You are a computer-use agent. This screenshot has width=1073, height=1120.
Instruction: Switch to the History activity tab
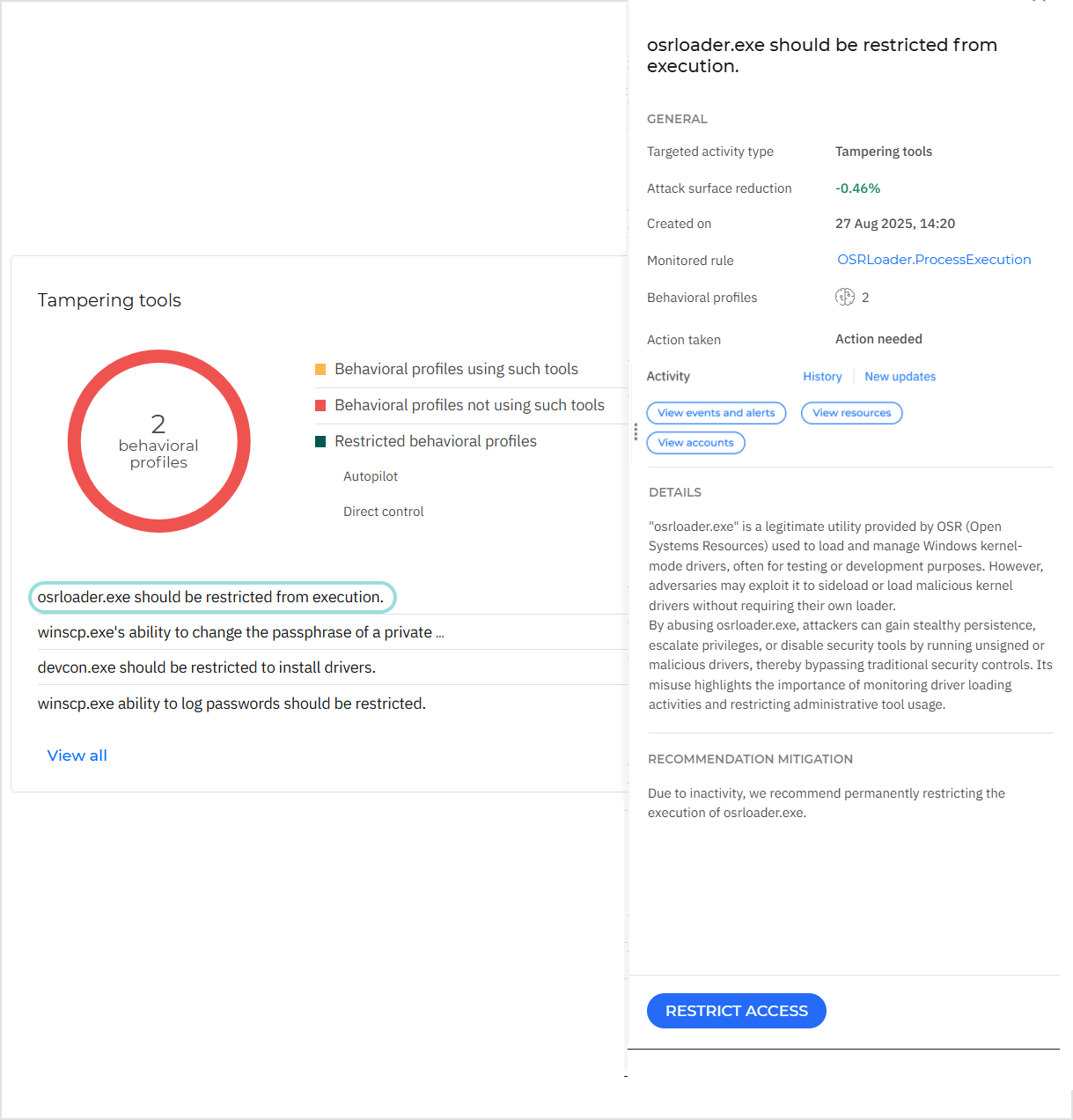(x=822, y=377)
